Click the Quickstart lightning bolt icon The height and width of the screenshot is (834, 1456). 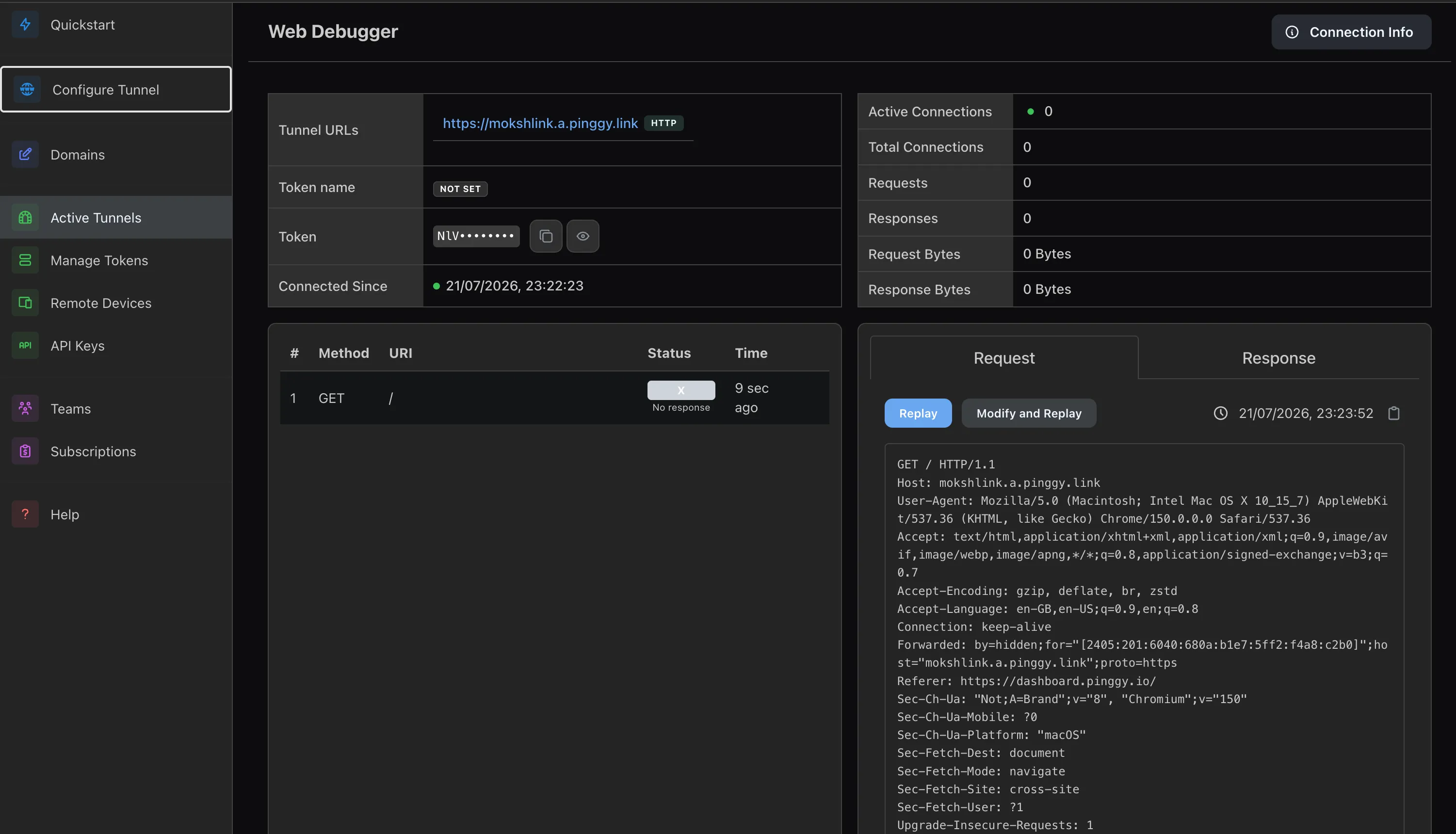(x=25, y=25)
